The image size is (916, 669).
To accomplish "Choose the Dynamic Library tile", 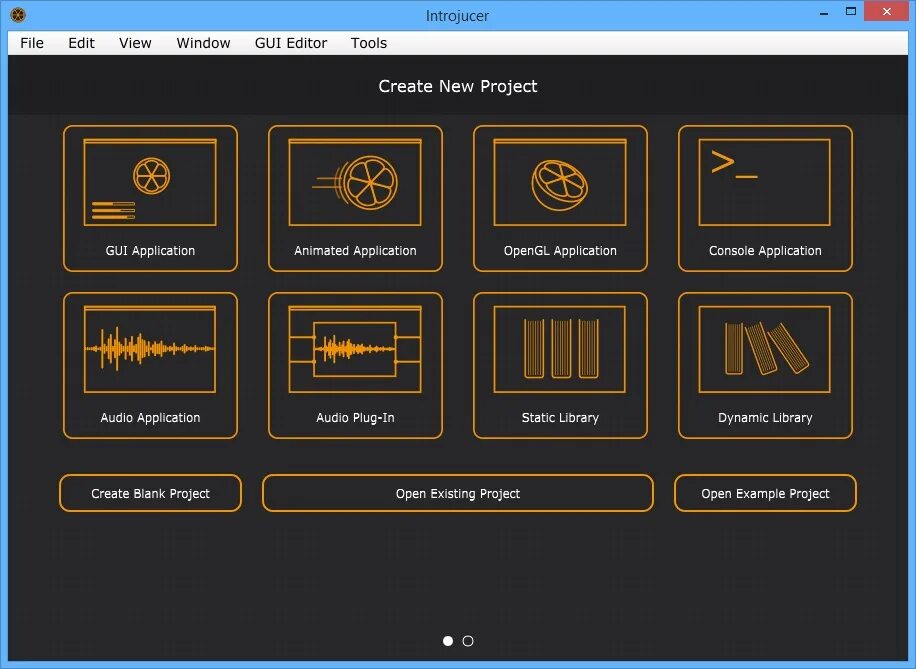I will 765,365.
